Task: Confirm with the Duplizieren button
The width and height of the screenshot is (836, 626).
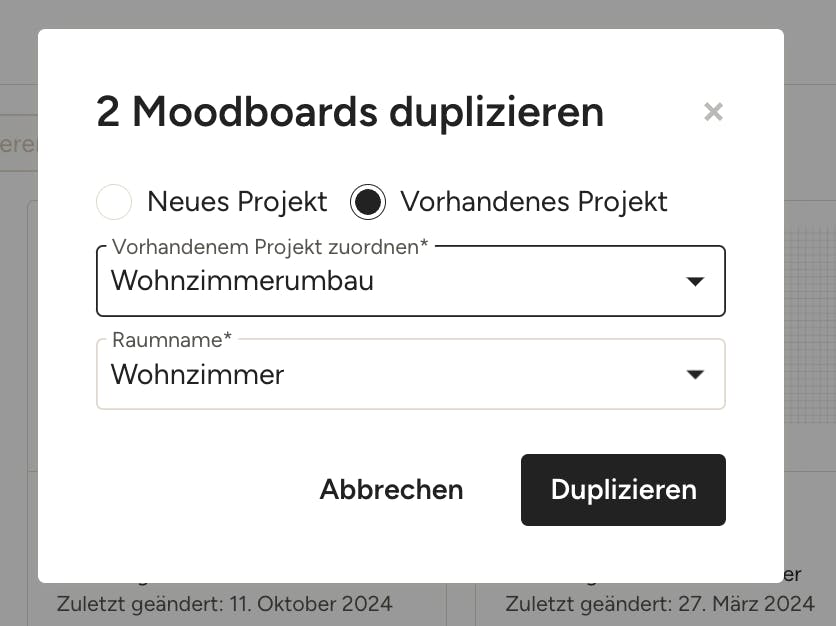Action: 623,489
